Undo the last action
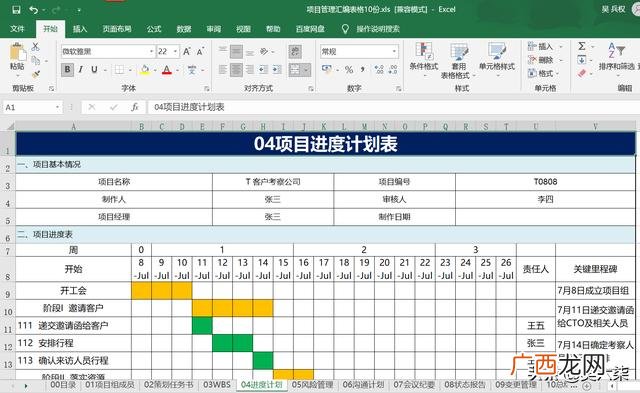 [34, 10]
